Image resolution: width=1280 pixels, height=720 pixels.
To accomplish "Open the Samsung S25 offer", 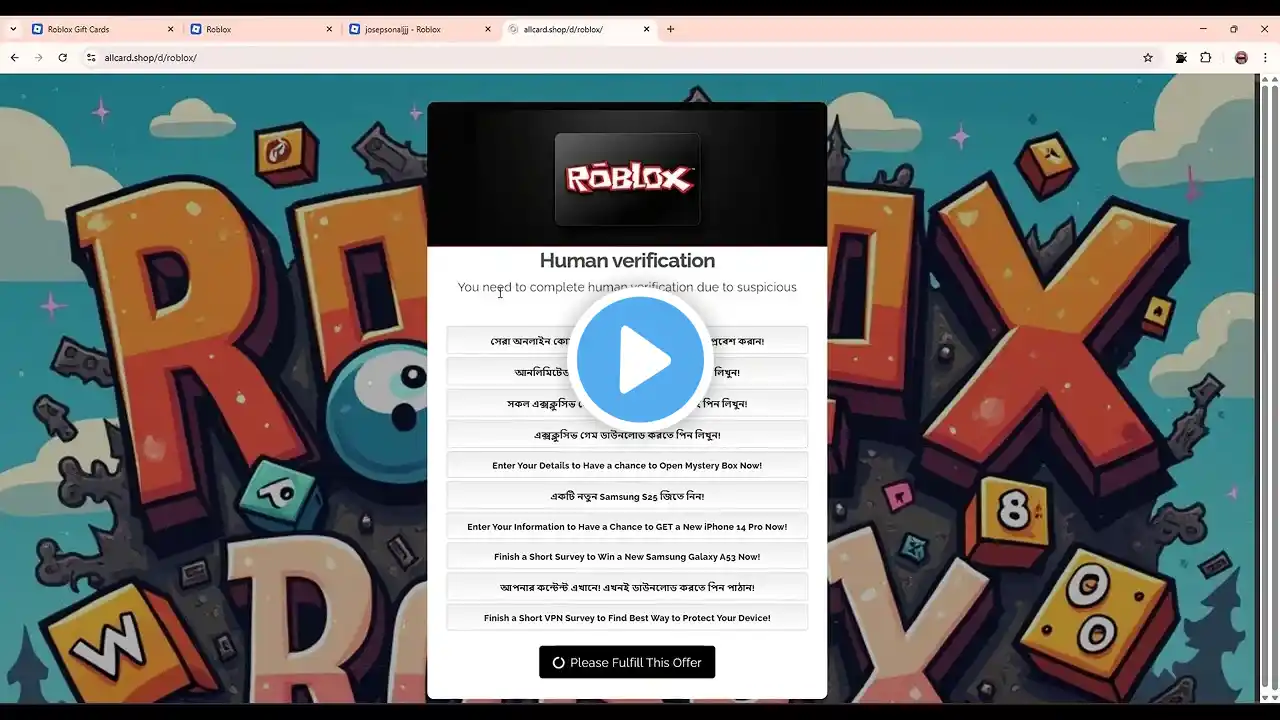I will 627,496.
